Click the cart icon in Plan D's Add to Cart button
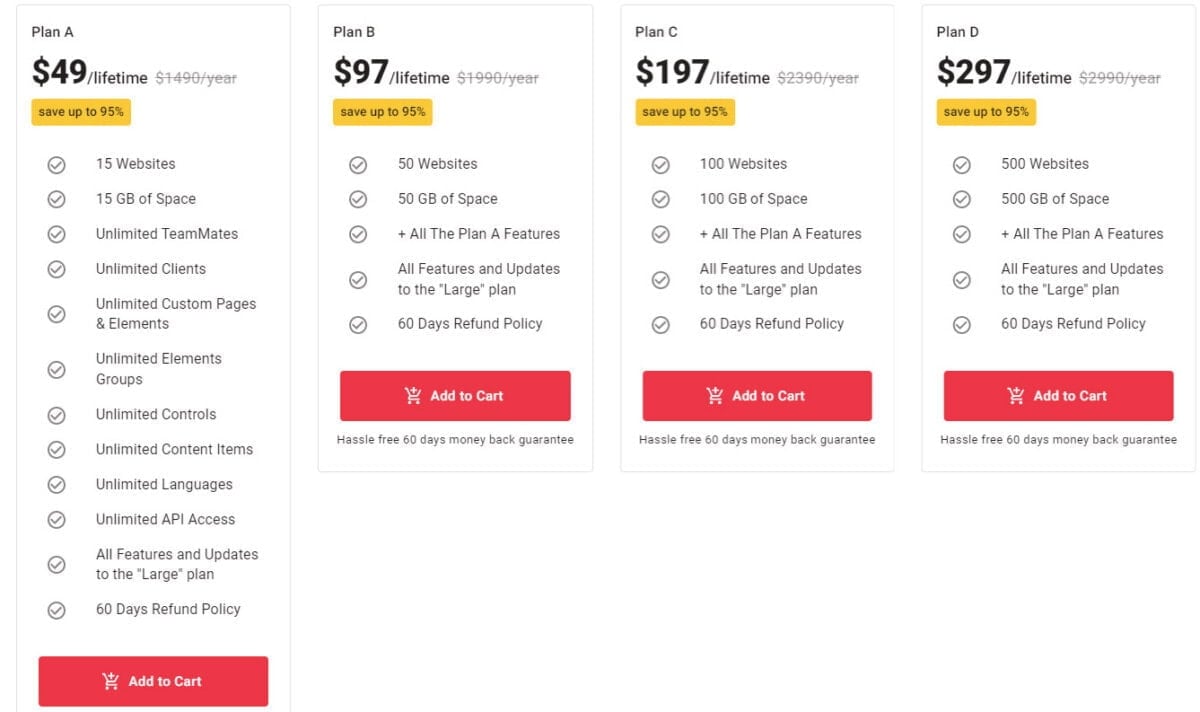 (1015, 395)
